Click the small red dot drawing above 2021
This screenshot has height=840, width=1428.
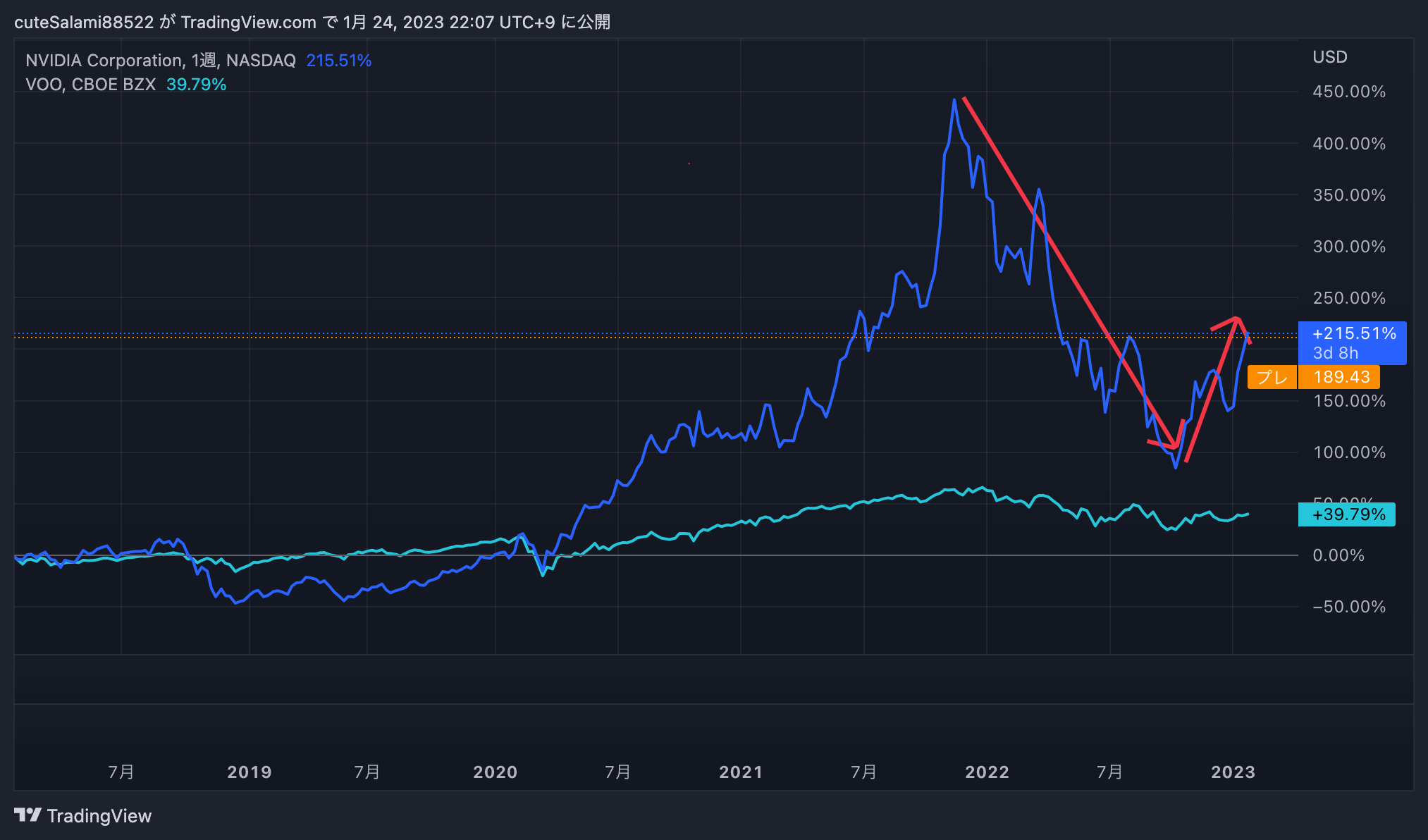tap(689, 163)
